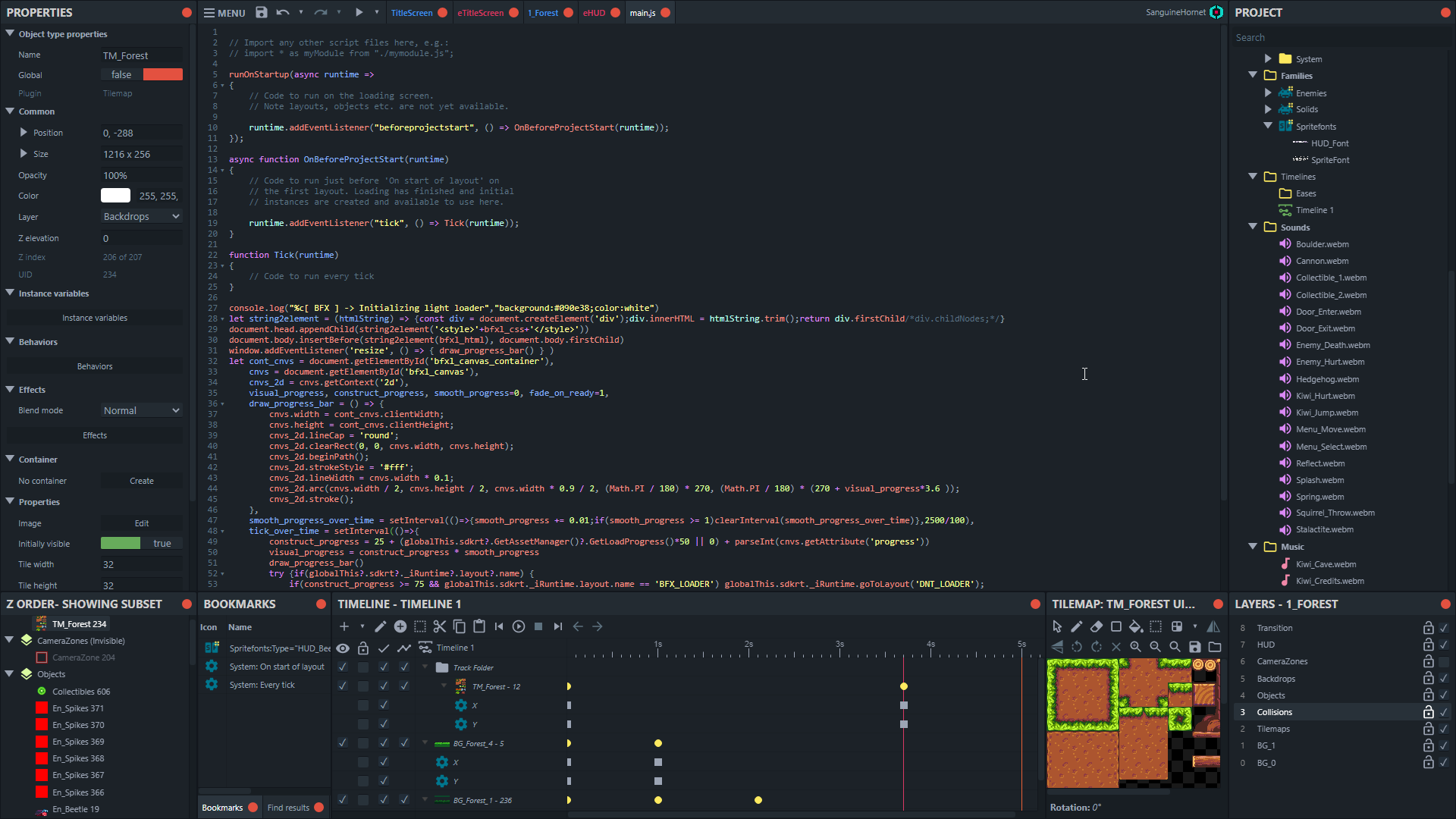Click the tilemap pencil tool
The width and height of the screenshot is (1456, 819).
tap(1077, 626)
